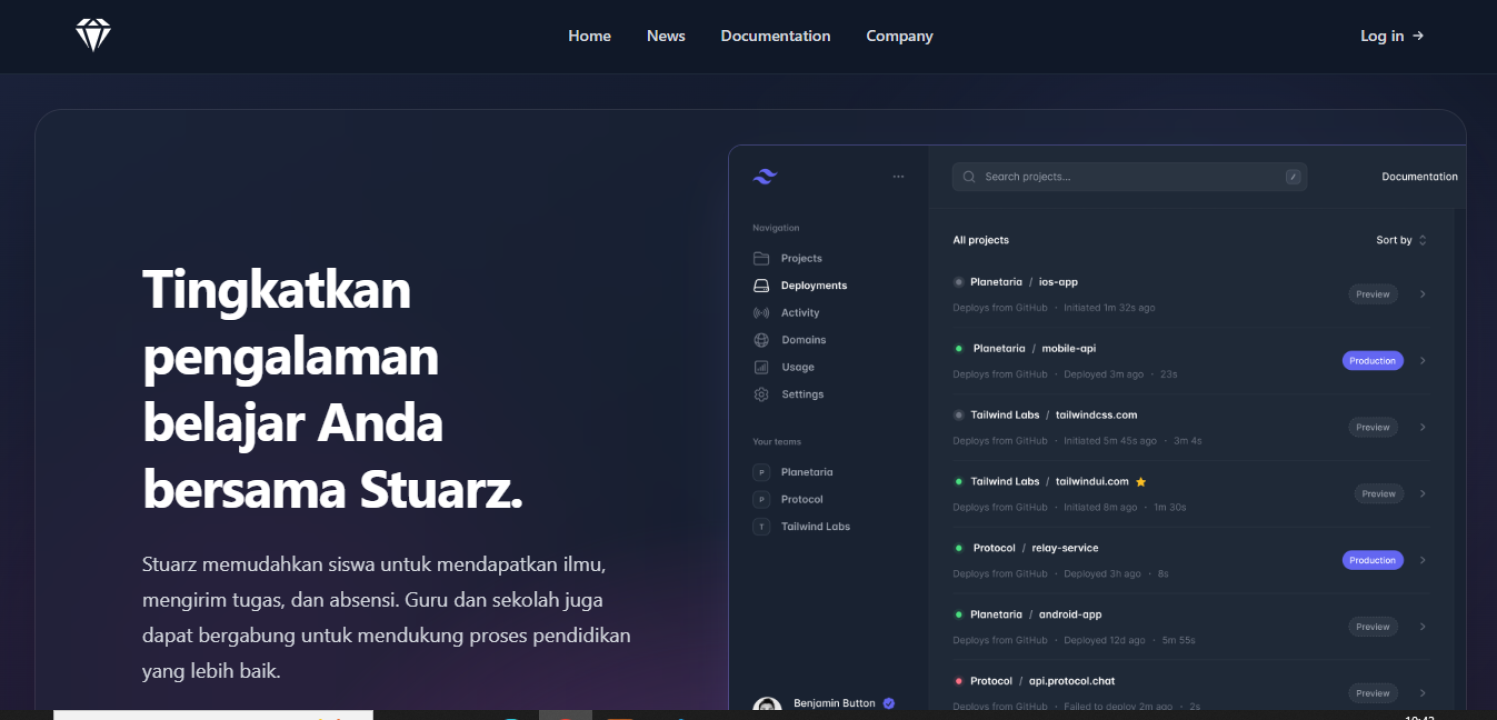
Task: Click the three-dots menu in the sidebar header
Action: [898, 177]
